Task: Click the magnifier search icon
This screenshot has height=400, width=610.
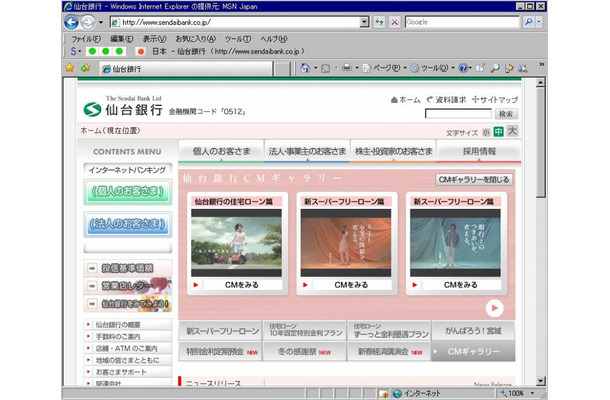Action: pyautogui.click(x=528, y=22)
